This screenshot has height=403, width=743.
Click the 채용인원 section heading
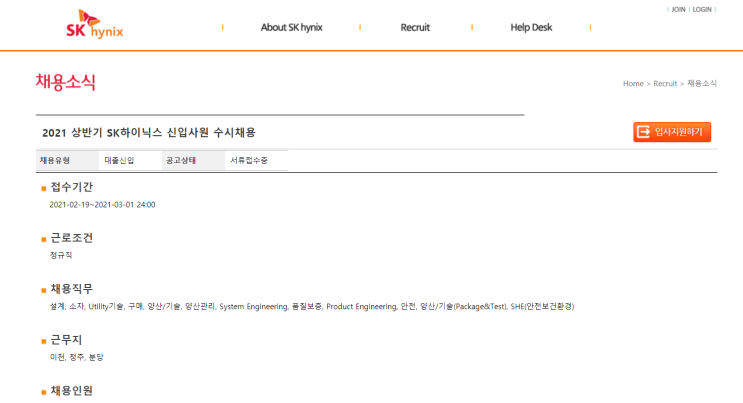[x=72, y=391]
